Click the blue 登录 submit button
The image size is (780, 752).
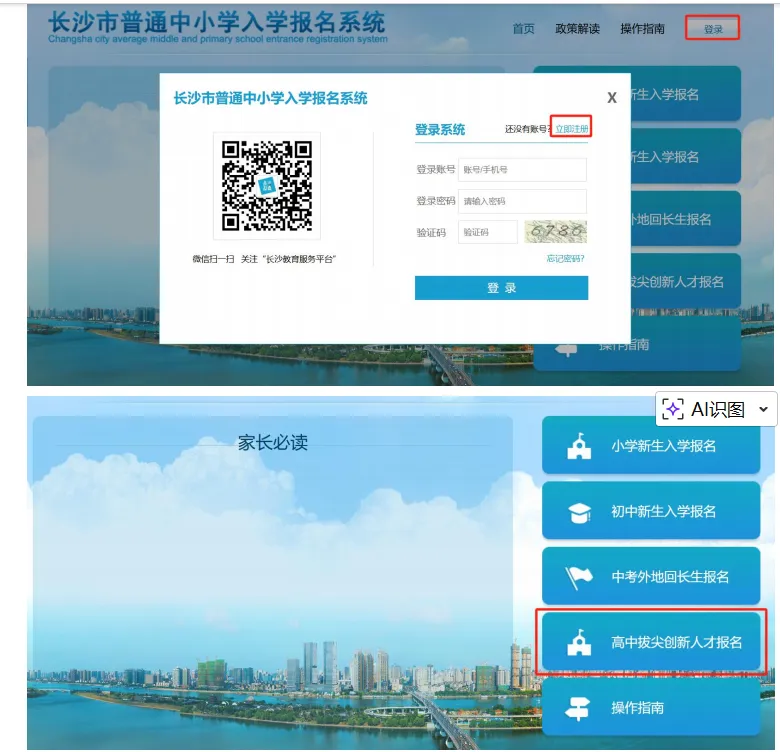(x=501, y=288)
